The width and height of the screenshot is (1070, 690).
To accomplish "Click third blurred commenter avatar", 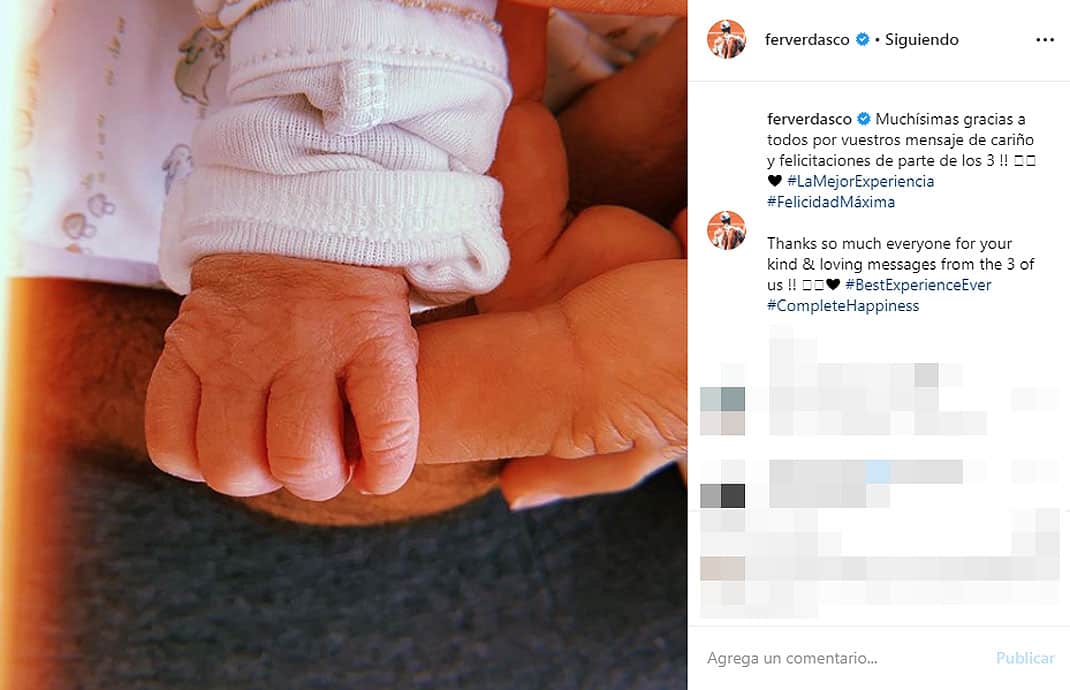I will (x=723, y=569).
